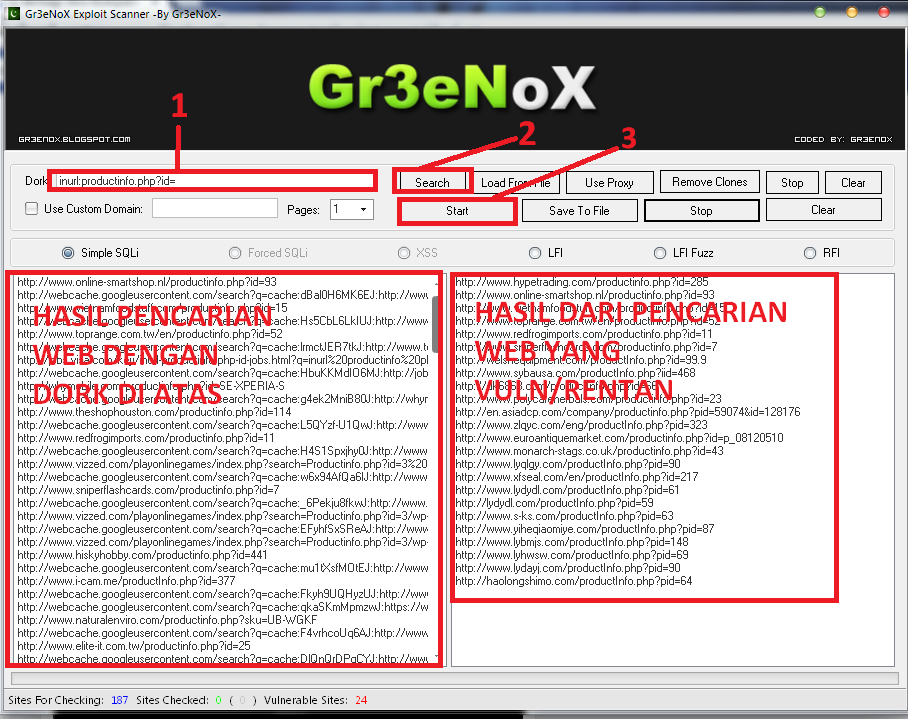908x719 pixels.
Task: Start the vulnerability scan
Action: pos(457,211)
